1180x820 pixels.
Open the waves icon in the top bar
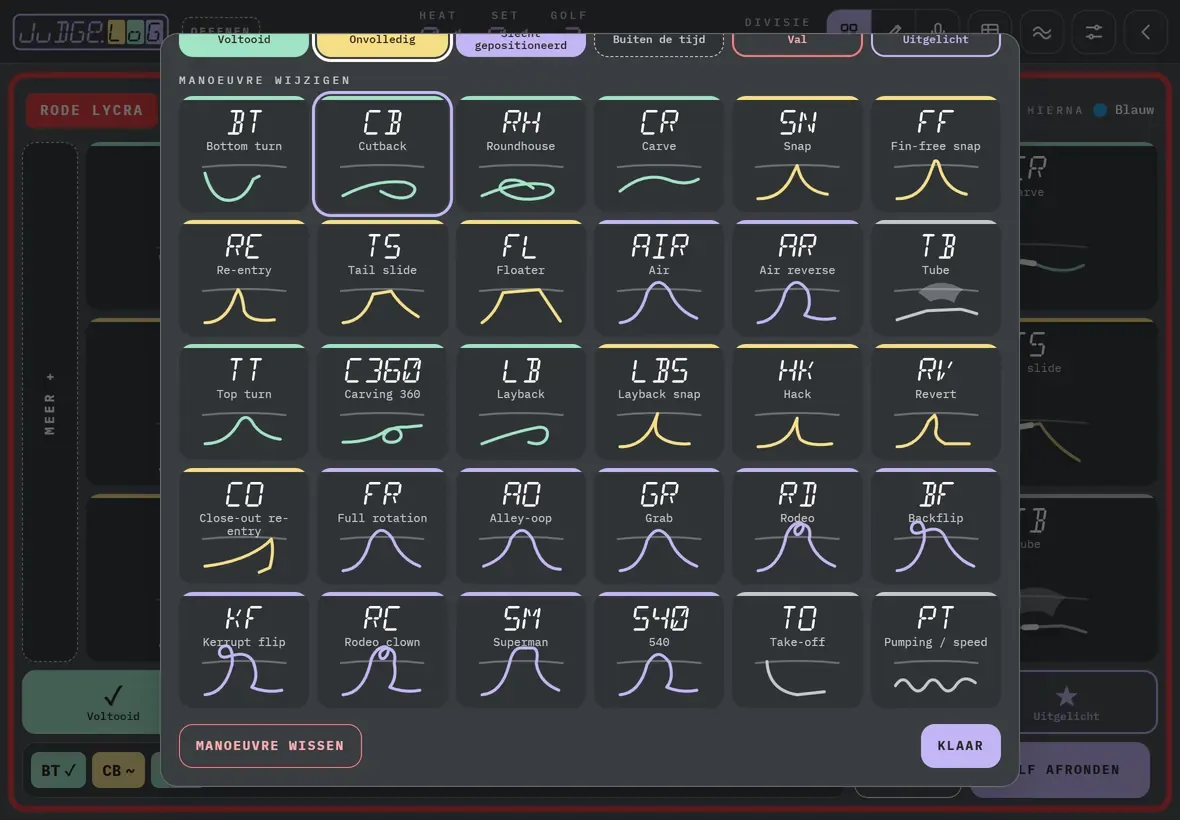click(x=1042, y=32)
